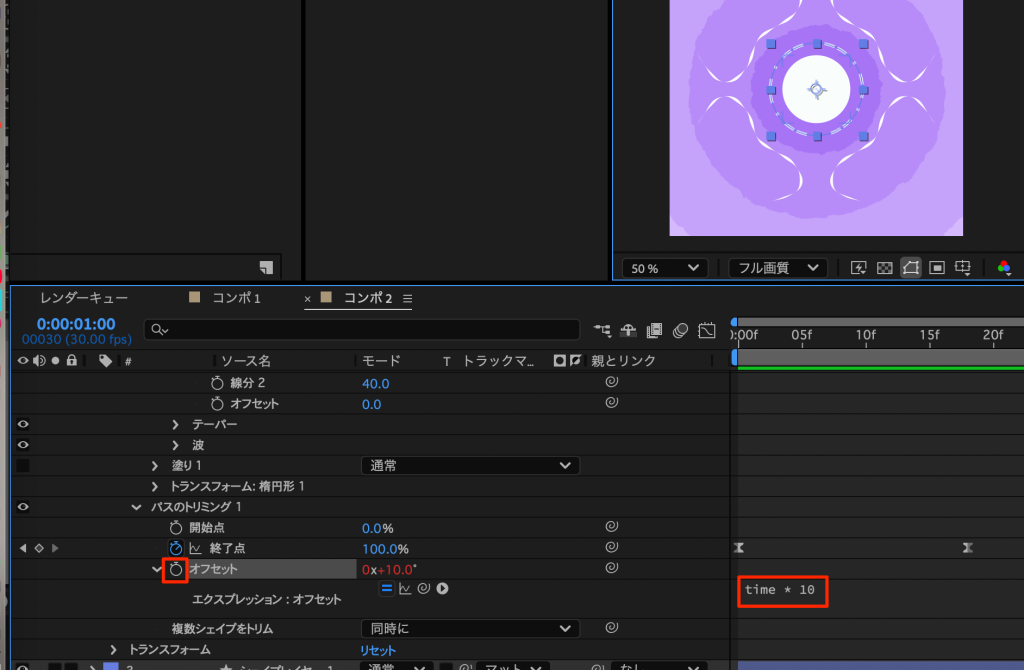Hide the パスのトリミング 1 visibility eye

(x=23, y=507)
